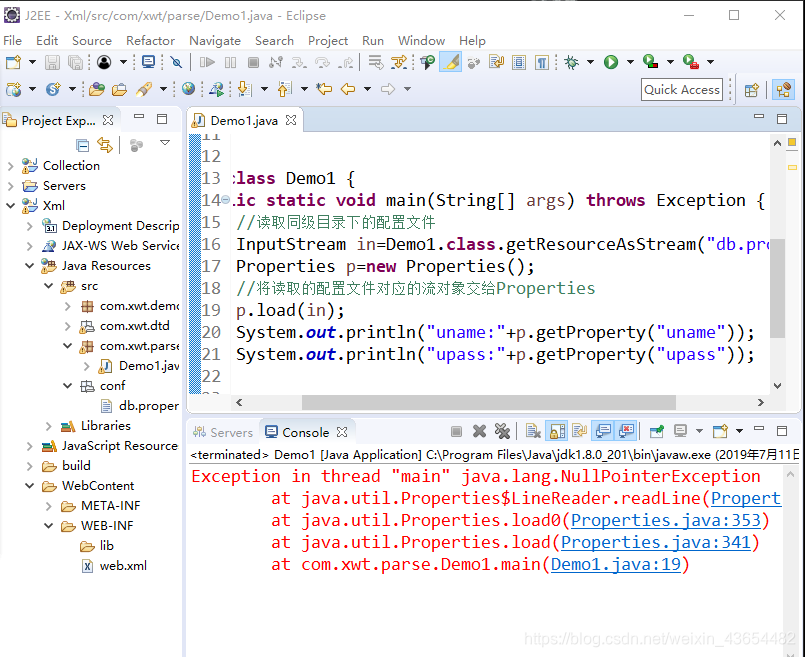Select web.xml in the project tree

point(114,566)
